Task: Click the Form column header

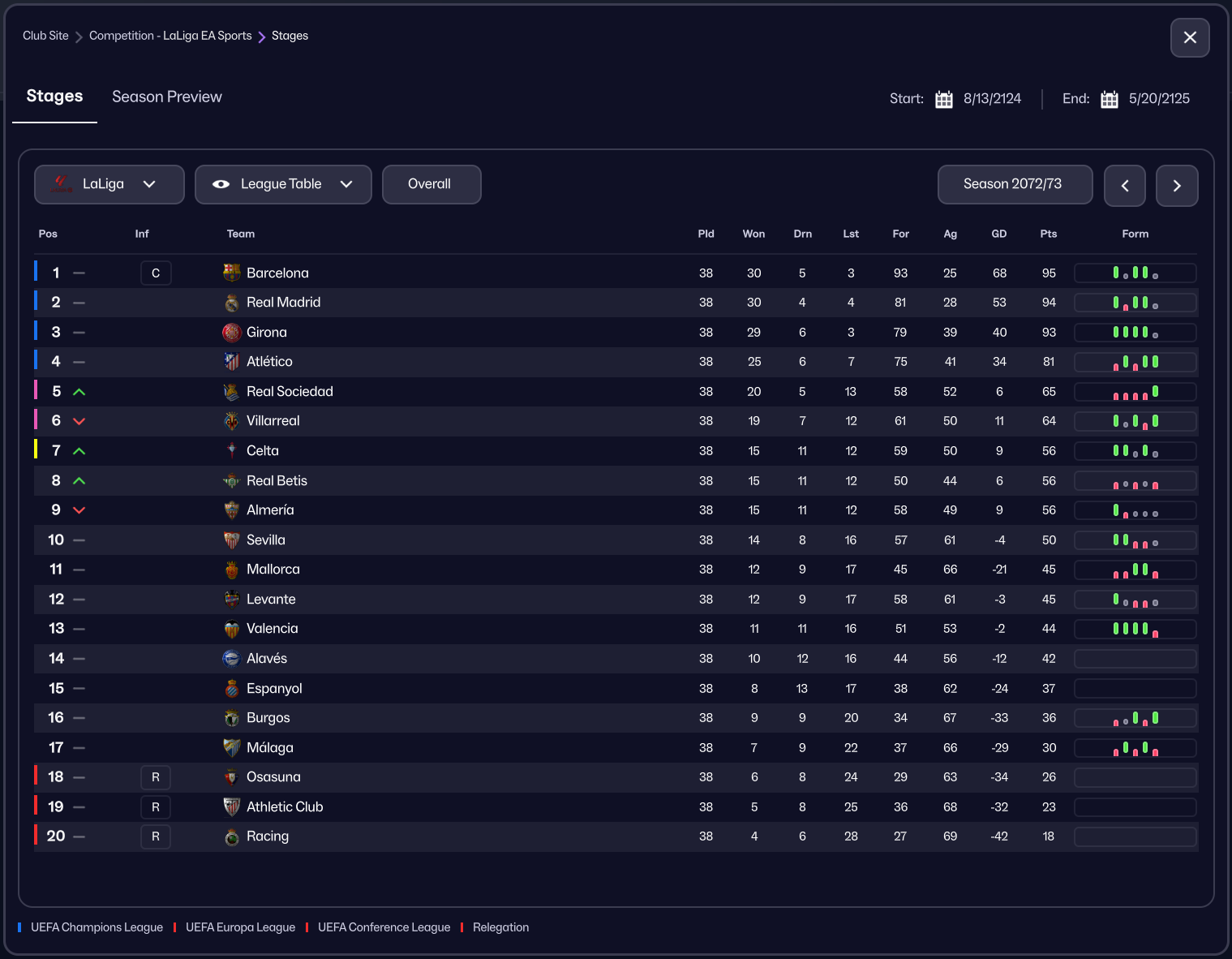Action: (x=1135, y=234)
